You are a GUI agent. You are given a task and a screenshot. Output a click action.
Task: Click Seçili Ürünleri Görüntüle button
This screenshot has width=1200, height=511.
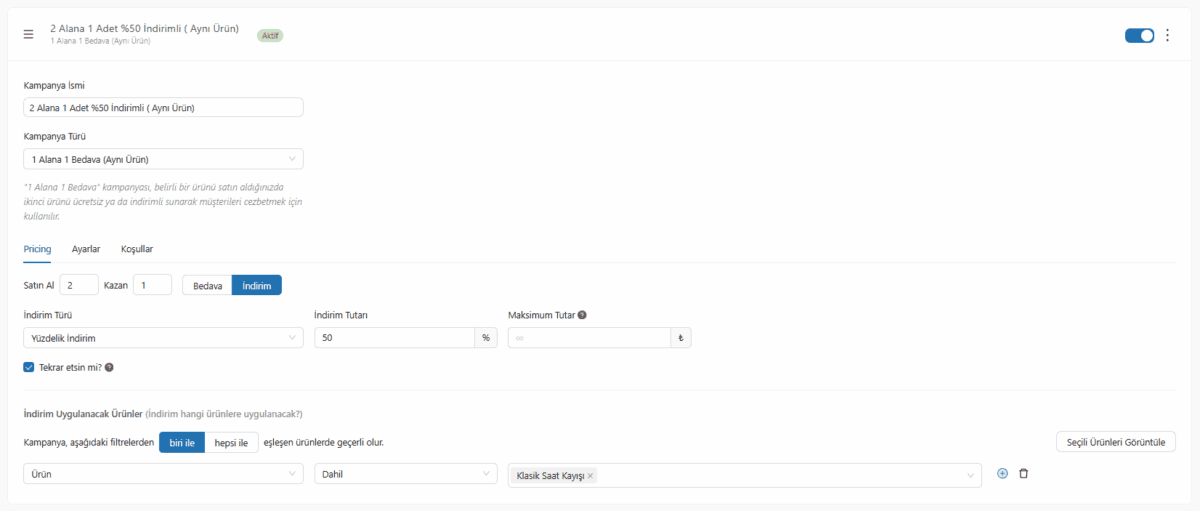click(x=1115, y=442)
